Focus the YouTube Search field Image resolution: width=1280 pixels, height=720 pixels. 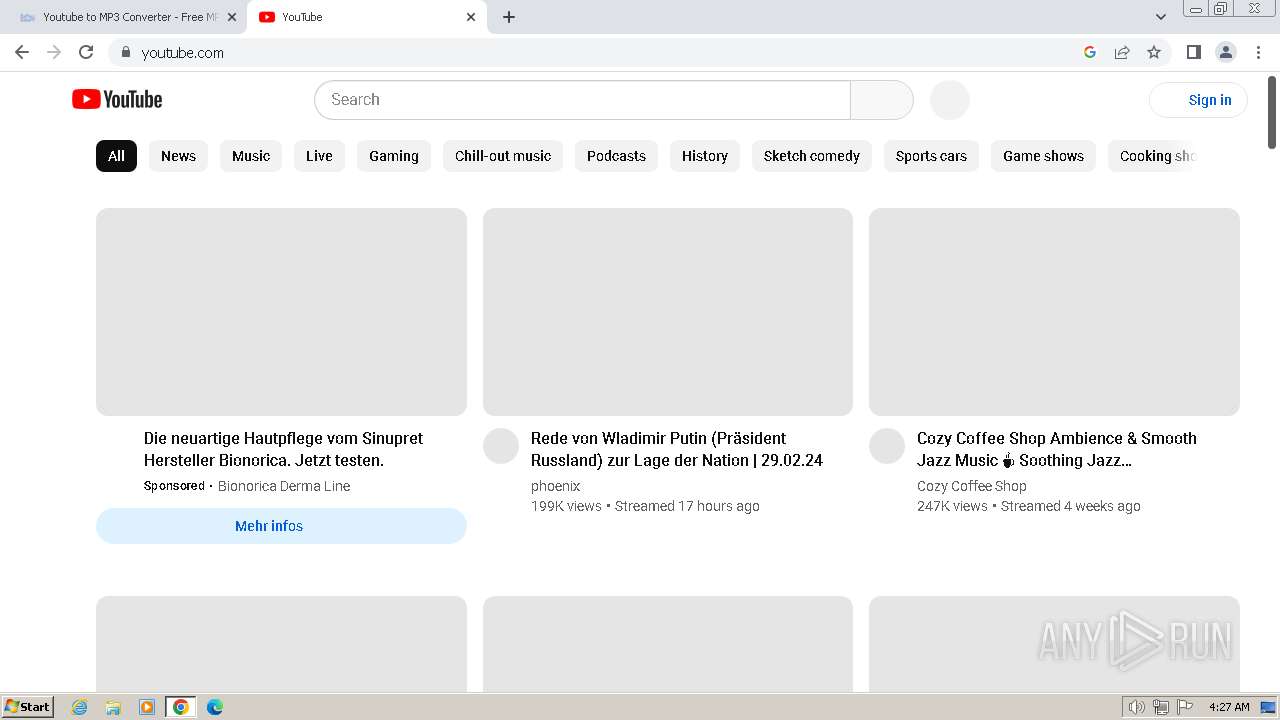pyautogui.click(x=582, y=100)
